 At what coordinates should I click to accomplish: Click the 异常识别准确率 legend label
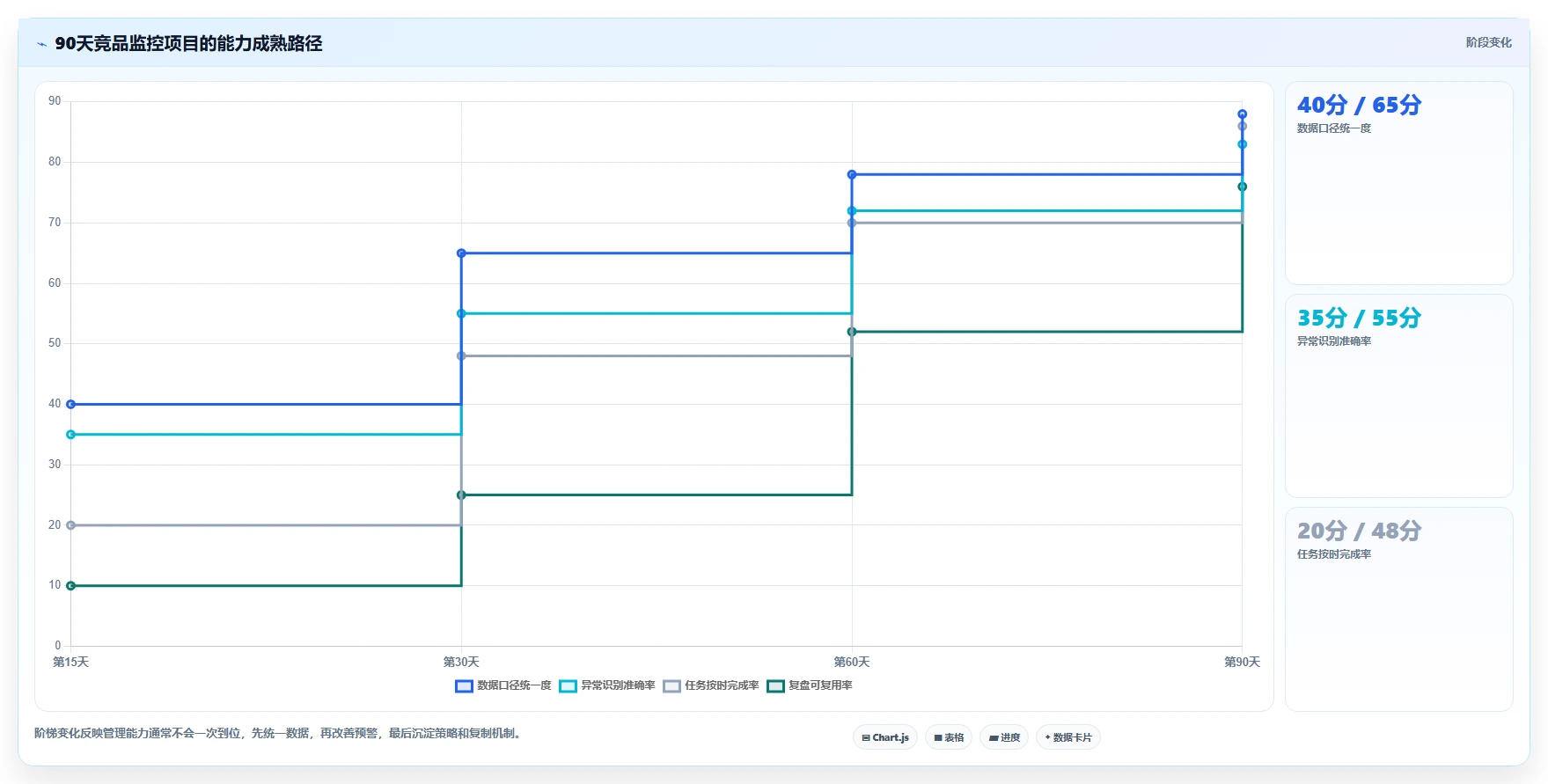[618, 685]
